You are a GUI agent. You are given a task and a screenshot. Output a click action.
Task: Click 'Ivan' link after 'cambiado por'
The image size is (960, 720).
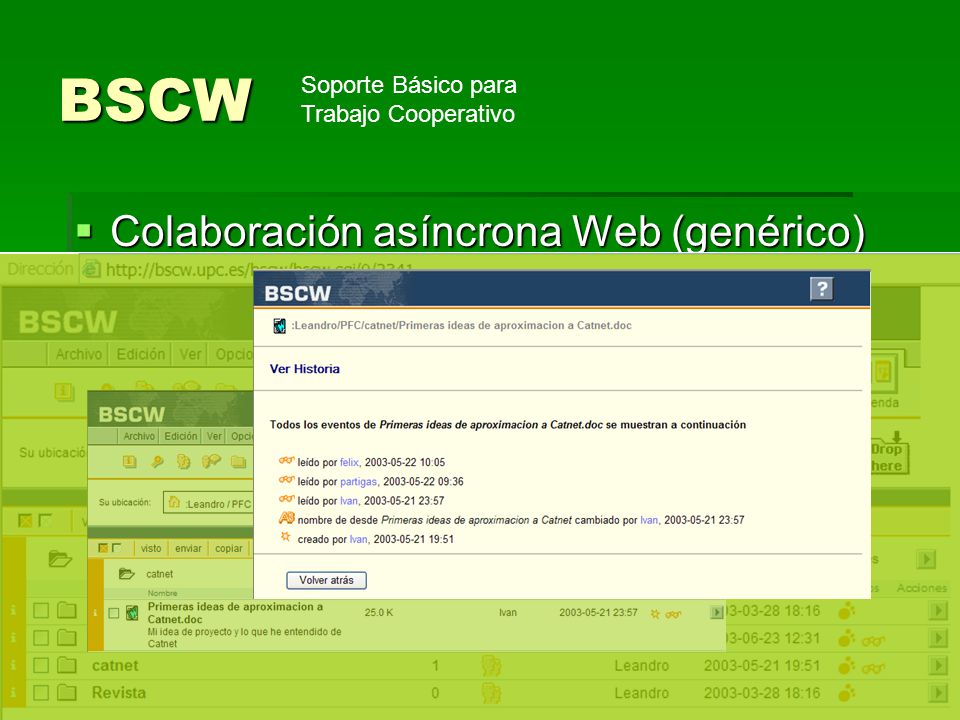click(x=649, y=520)
